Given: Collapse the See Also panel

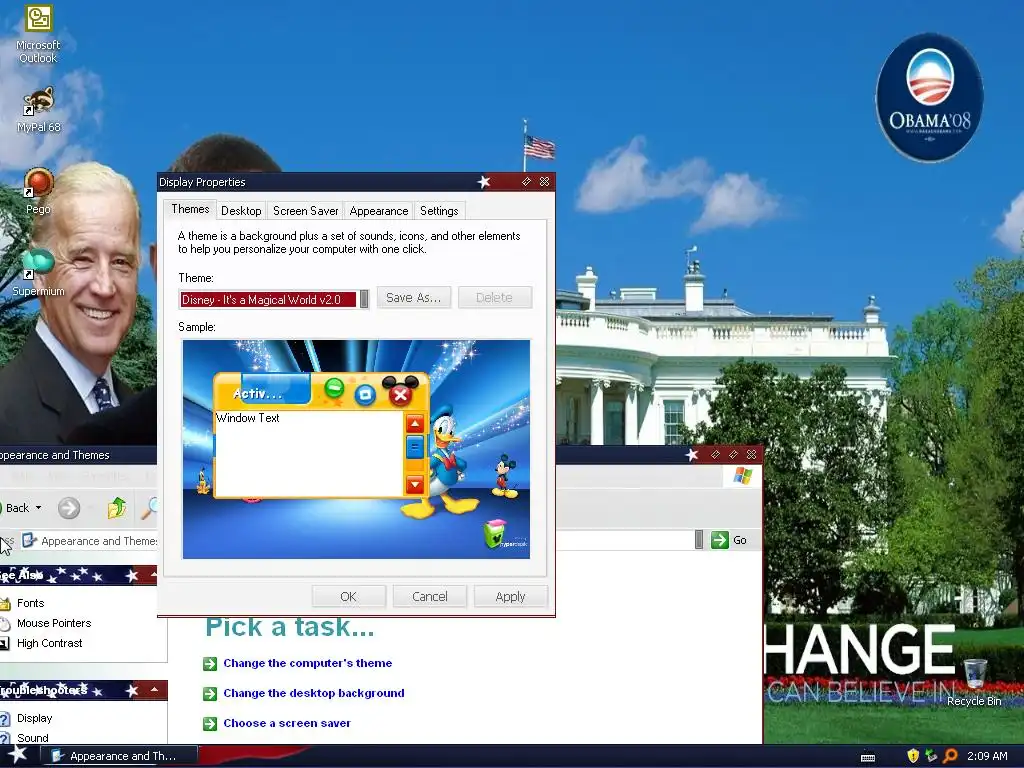Looking at the screenshot, I should pos(153,575).
